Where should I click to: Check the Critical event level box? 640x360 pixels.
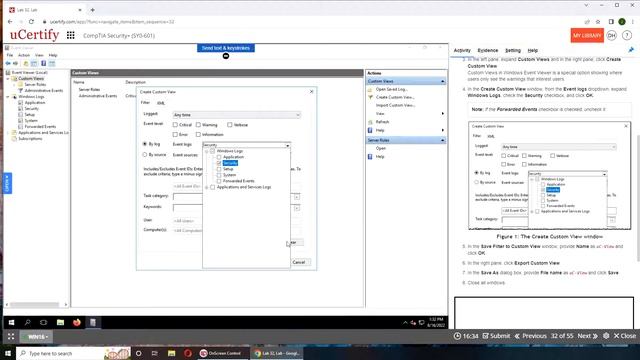(x=175, y=125)
